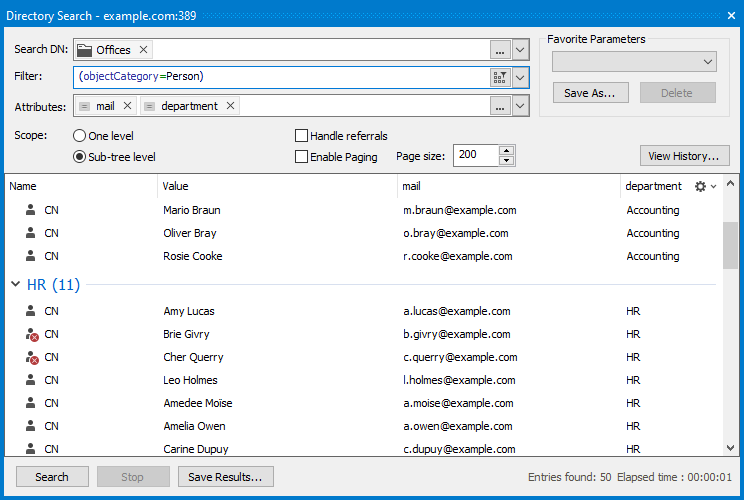
Task: Open the Favorite Parameters dropdown
Action: pos(634,62)
